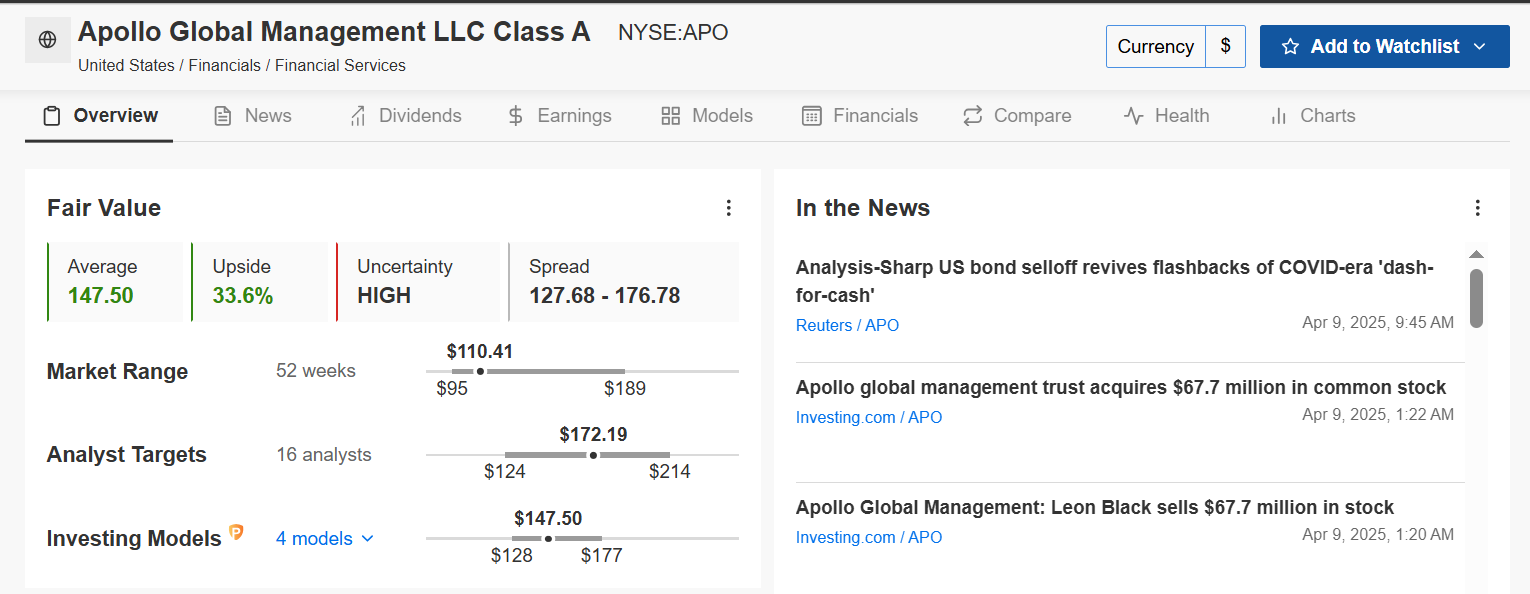Open the trust acquires $67.7 million headline

1121,387
